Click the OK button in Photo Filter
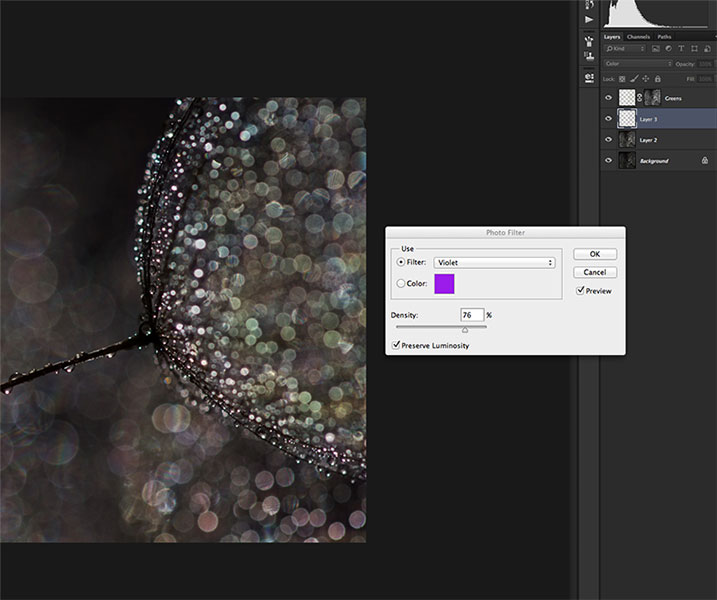Viewport: 717px width, 600px height. (595, 254)
